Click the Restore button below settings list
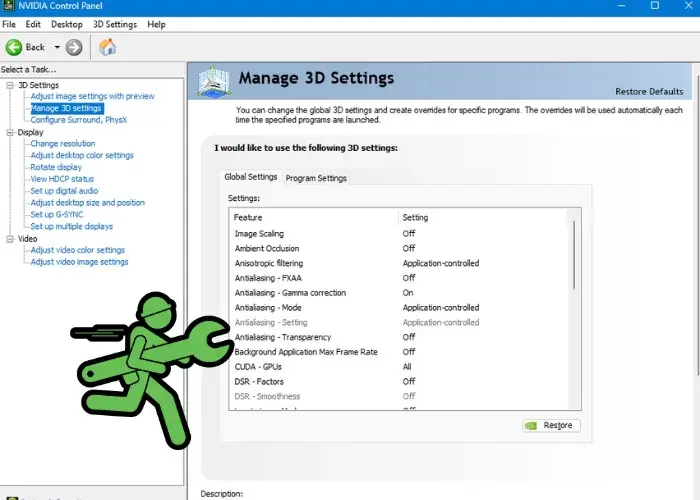 pyautogui.click(x=551, y=425)
